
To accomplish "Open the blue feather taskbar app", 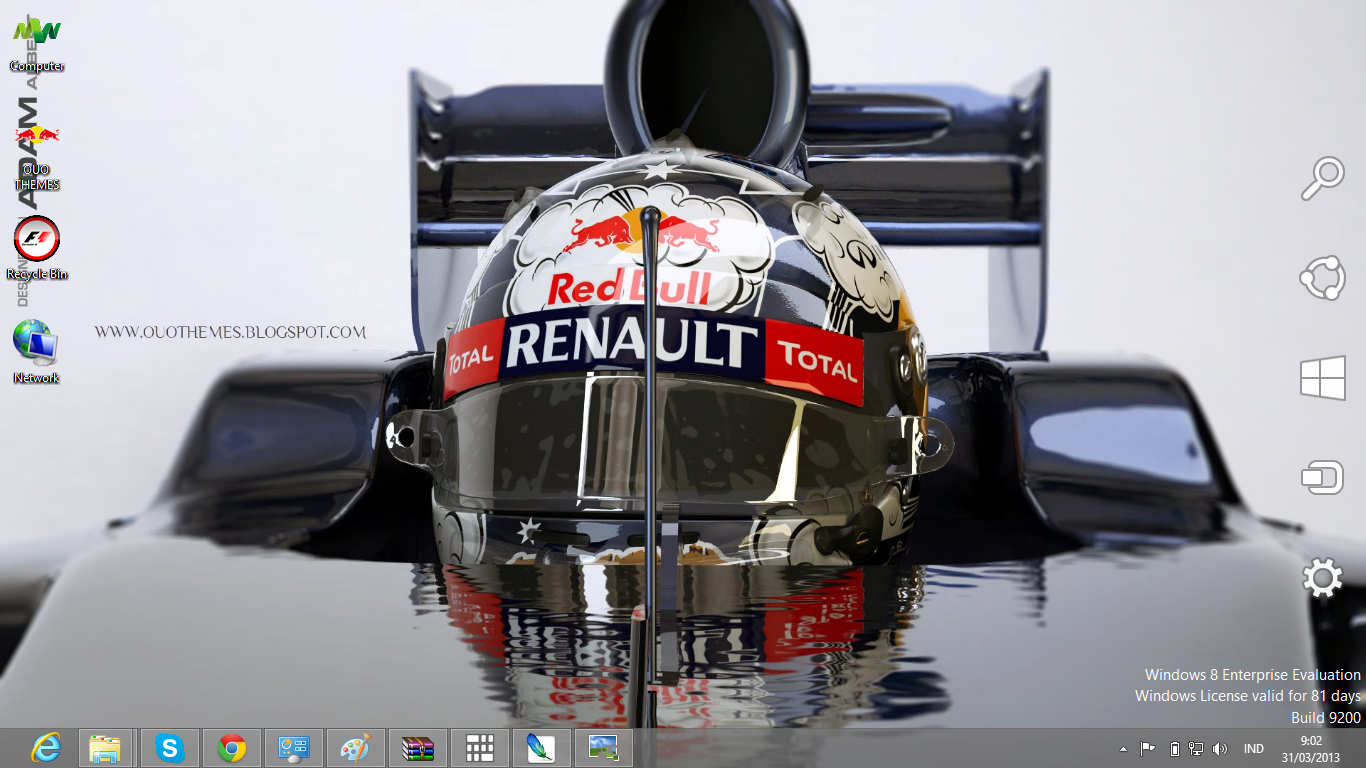I will (x=542, y=748).
